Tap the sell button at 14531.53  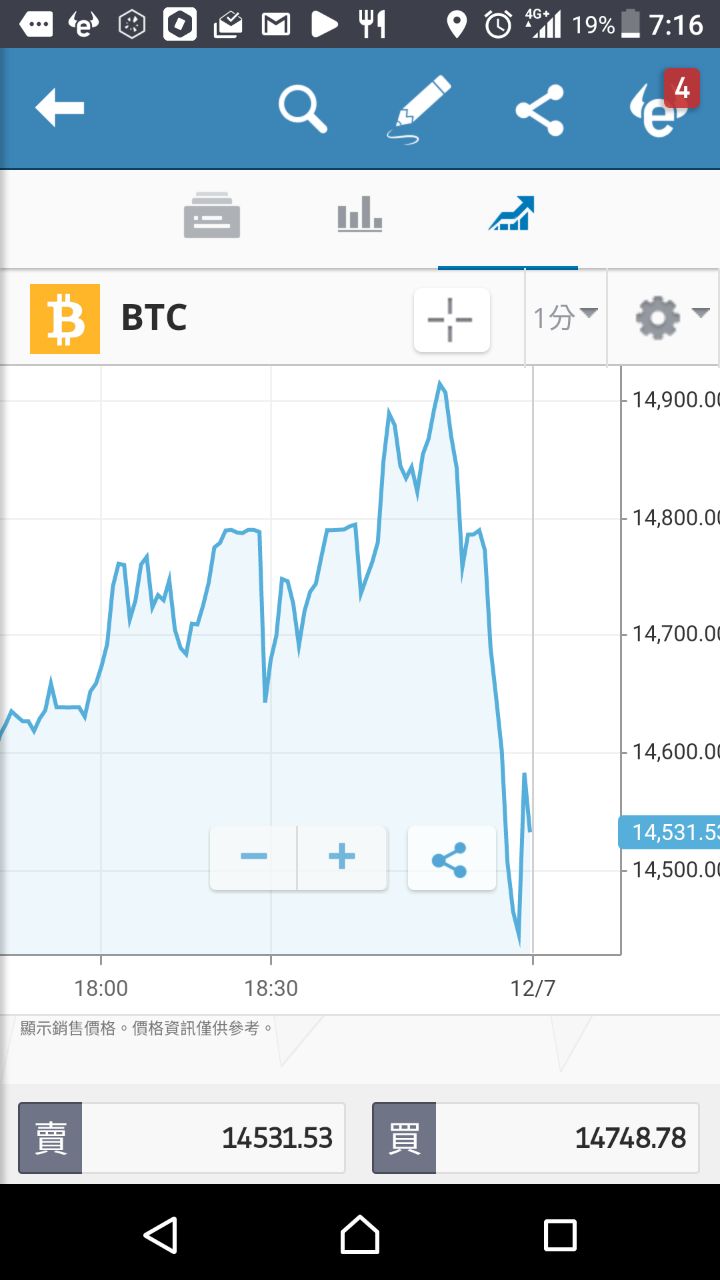click(x=182, y=1137)
